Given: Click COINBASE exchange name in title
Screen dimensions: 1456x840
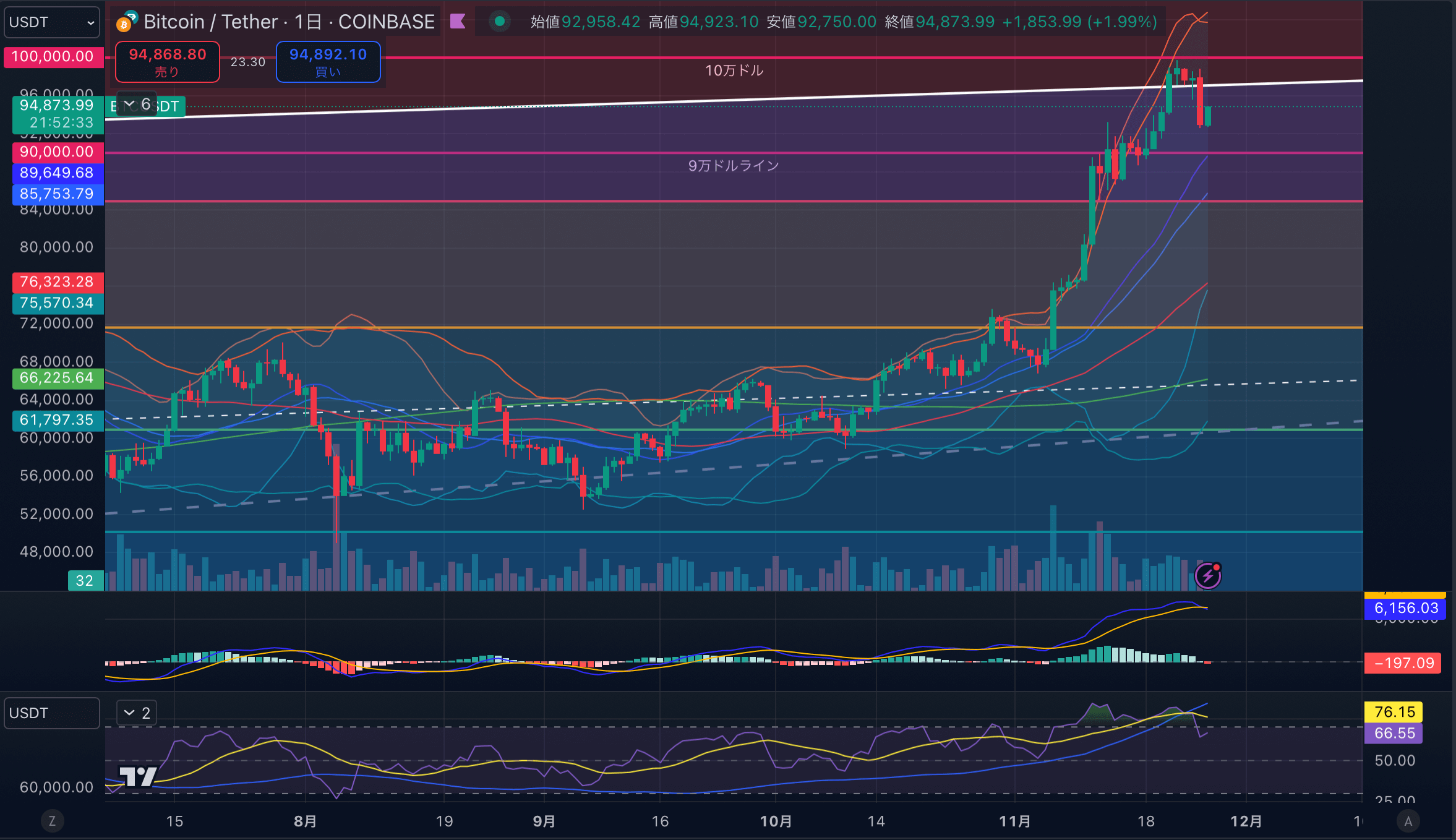Looking at the screenshot, I should click(x=387, y=22).
